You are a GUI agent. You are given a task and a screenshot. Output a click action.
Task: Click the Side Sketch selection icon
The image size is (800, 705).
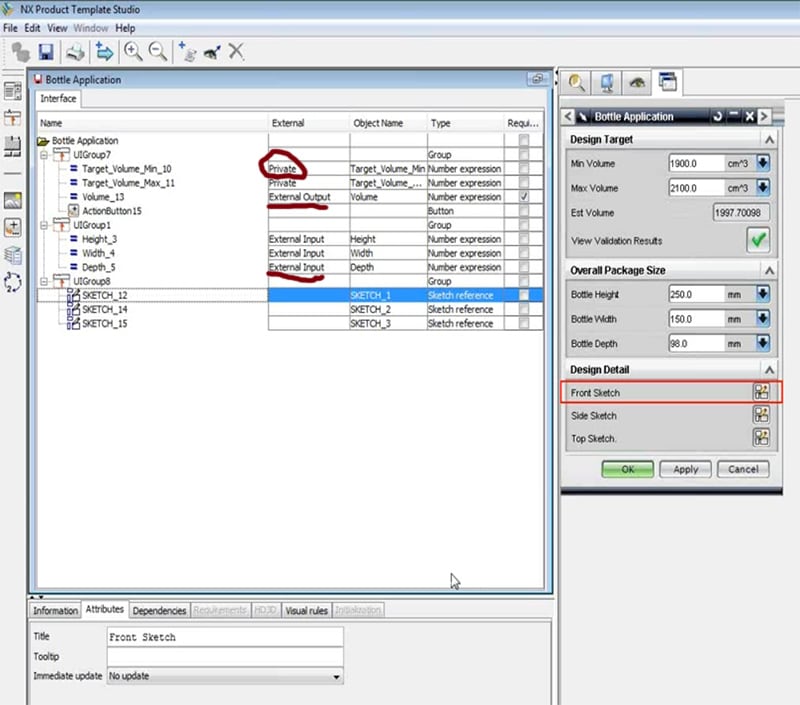click(x=761, y=415)
